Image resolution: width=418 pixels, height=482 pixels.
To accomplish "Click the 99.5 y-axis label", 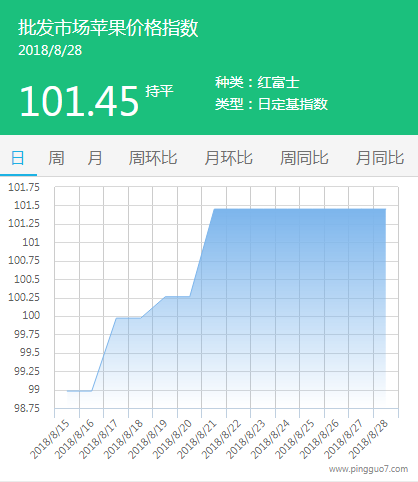I will pyautogui.click(x=30, y=352).
